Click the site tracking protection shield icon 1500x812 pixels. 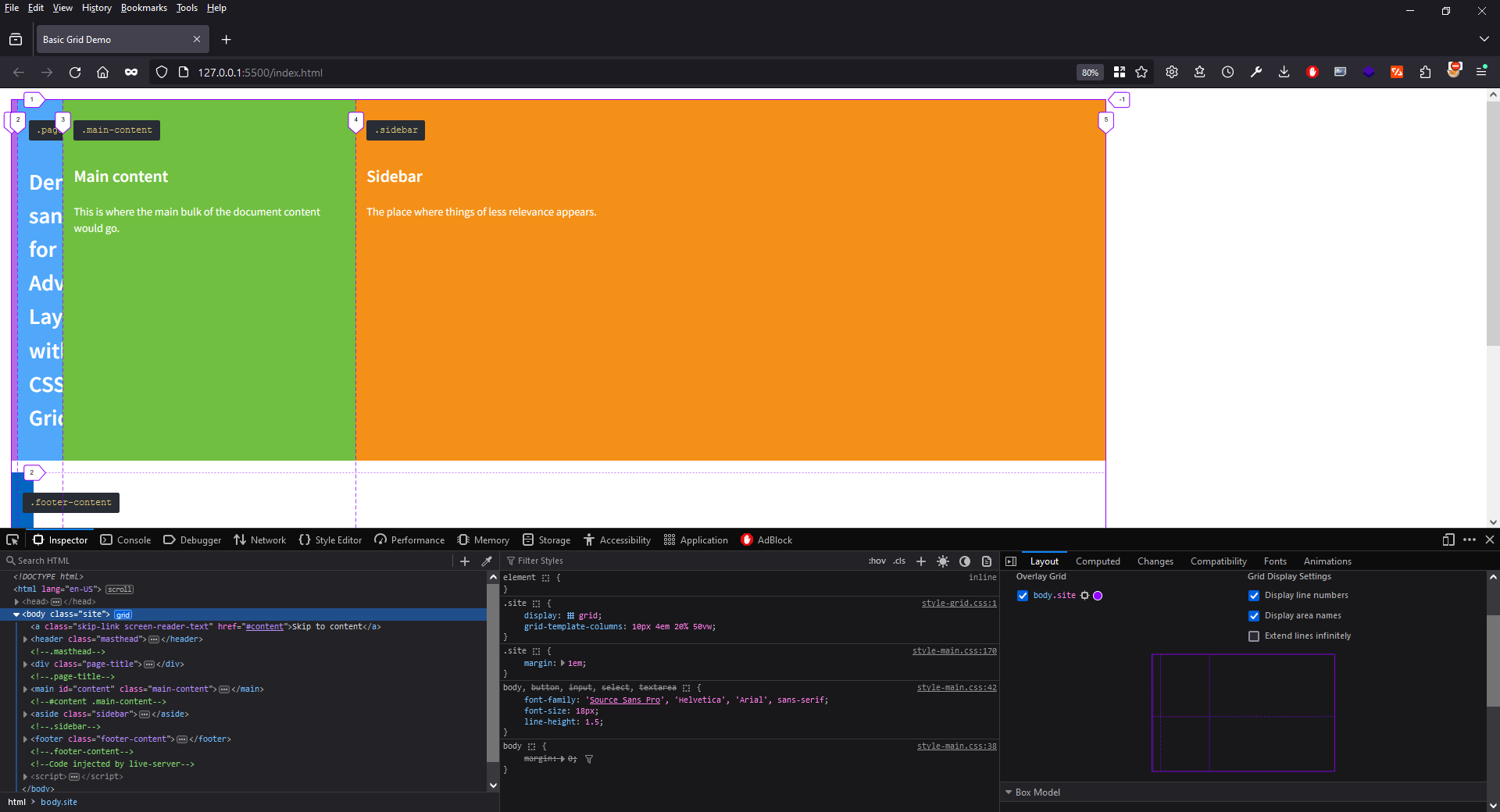pos(162,72)
